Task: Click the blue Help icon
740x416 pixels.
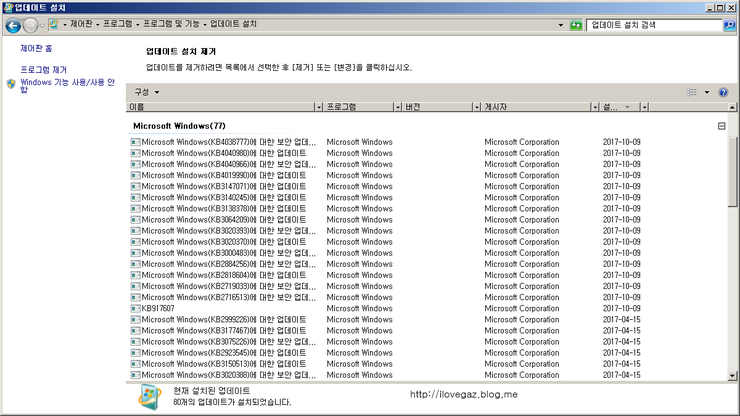Action: (723, 92)
